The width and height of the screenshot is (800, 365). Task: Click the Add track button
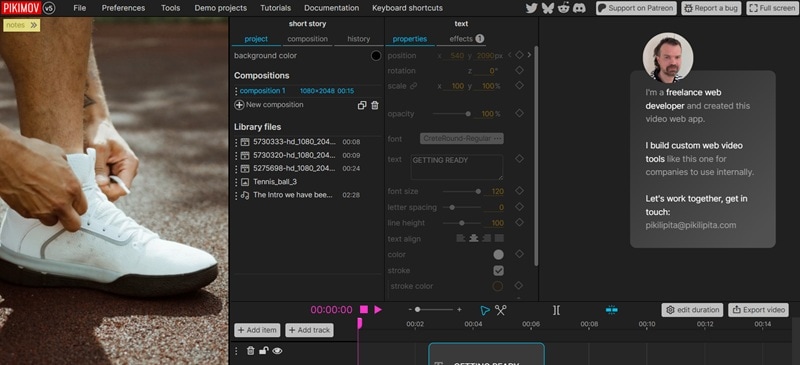tap(309, 330)
